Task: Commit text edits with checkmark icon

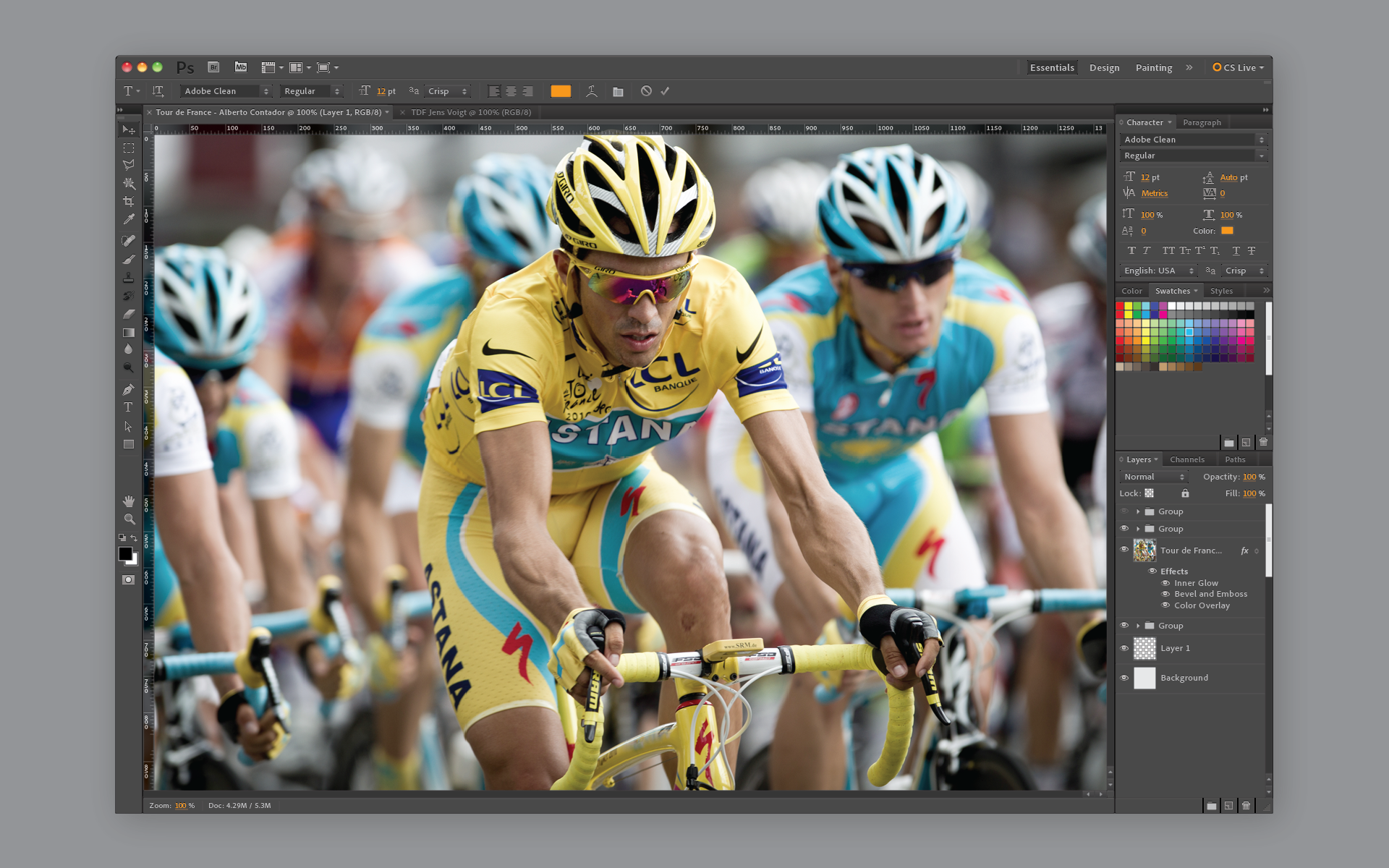Action: coord(666,91)
